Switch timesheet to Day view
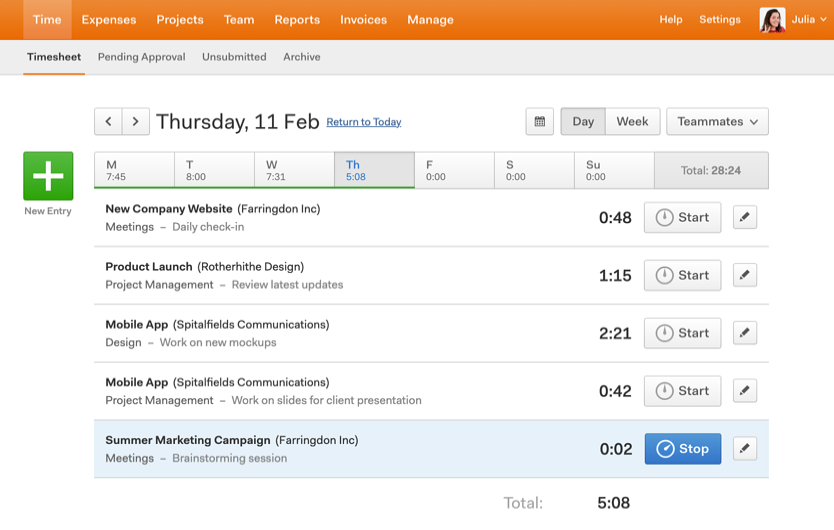The height and width of the screenshot is (530, 834). pos(583,122)
